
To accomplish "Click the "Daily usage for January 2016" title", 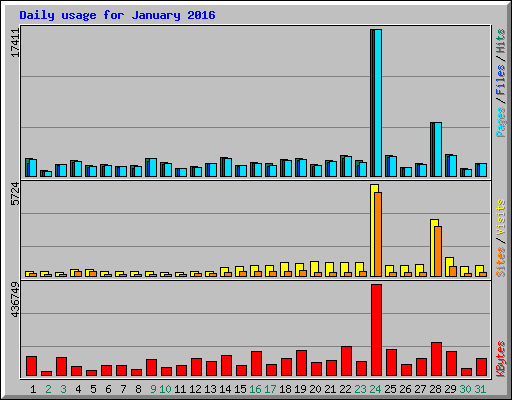I will coord(117,15).
